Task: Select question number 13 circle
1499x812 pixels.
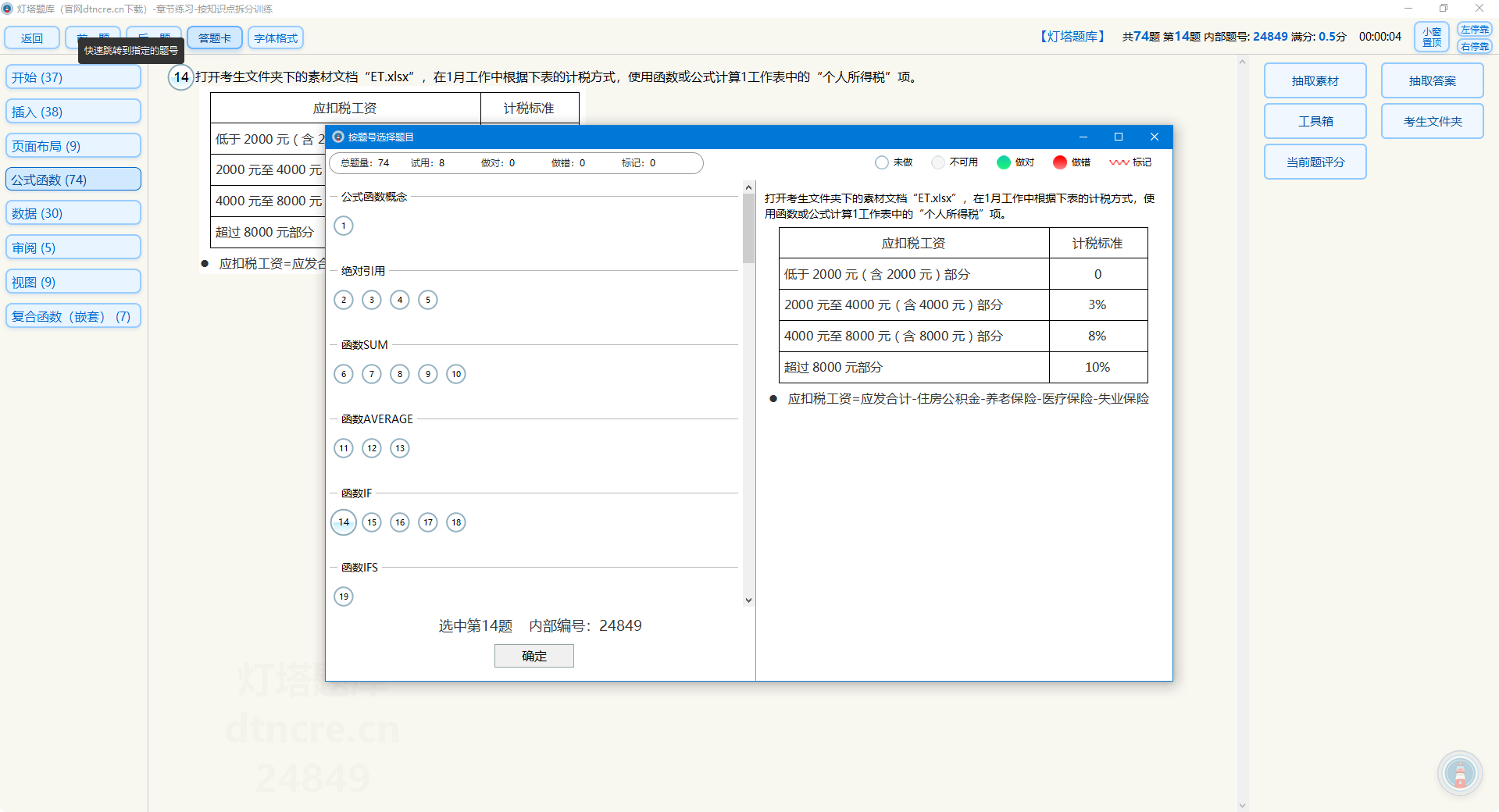Action: [400, 448]
